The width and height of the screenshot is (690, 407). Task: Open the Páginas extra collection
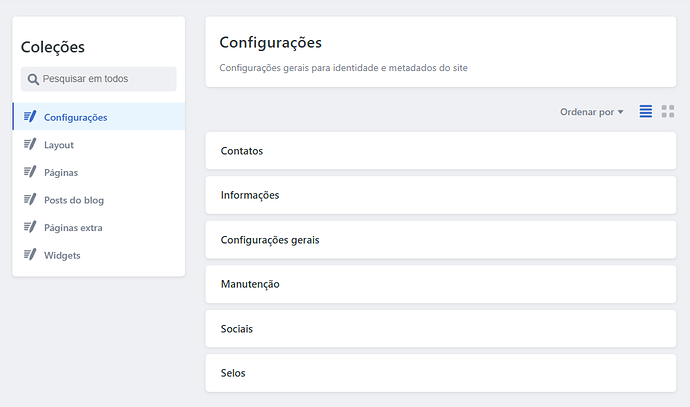pos(99,227)
